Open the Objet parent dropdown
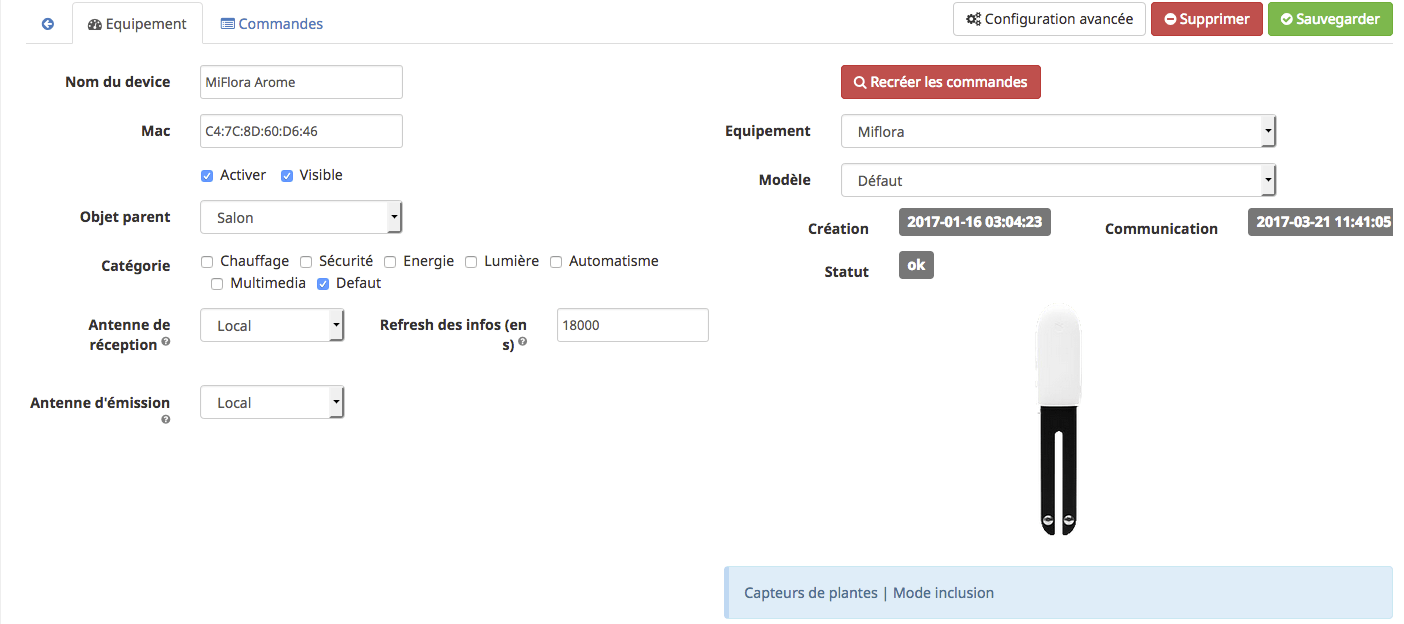1404x624 pixels. pos(301,217)
